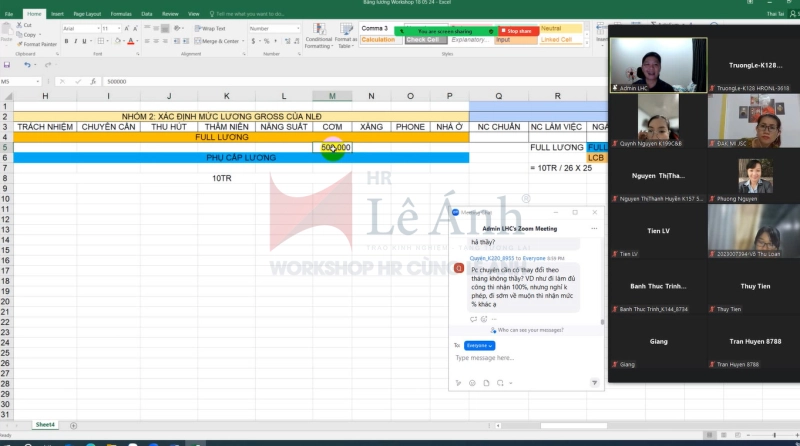Viewport: 800px width, 446px height.
Task: Open the Number format dropdown
Action: click(x=273, y=29)
